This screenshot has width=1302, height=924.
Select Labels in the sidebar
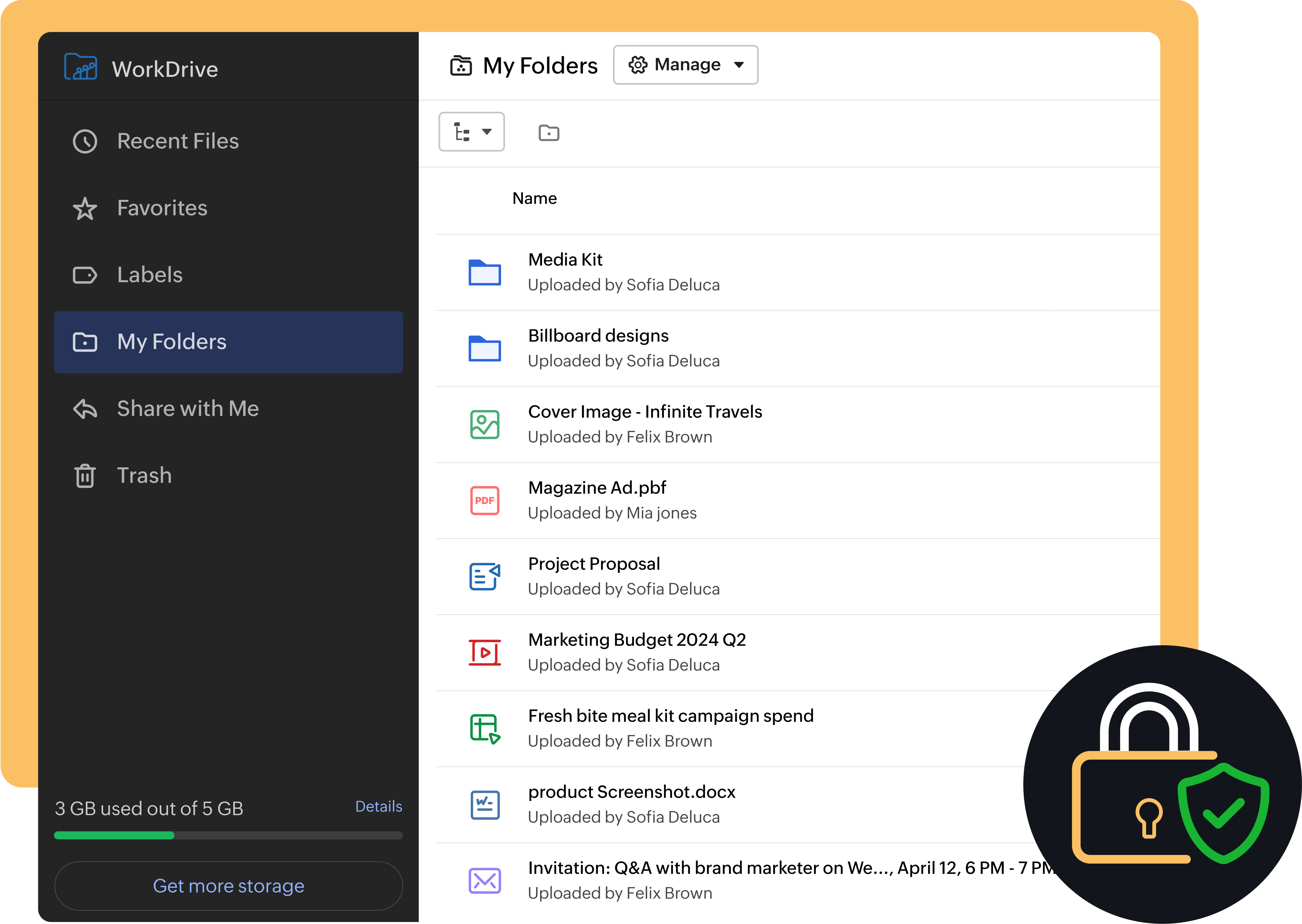click(x=149, y=275)
